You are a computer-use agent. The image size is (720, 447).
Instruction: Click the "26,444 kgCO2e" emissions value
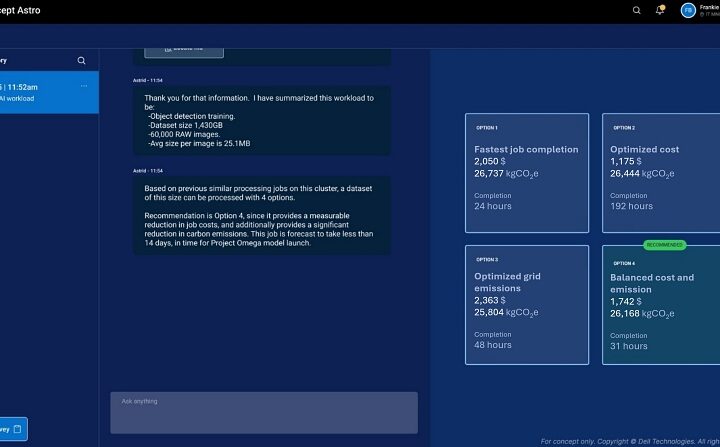tap(642, 174)
